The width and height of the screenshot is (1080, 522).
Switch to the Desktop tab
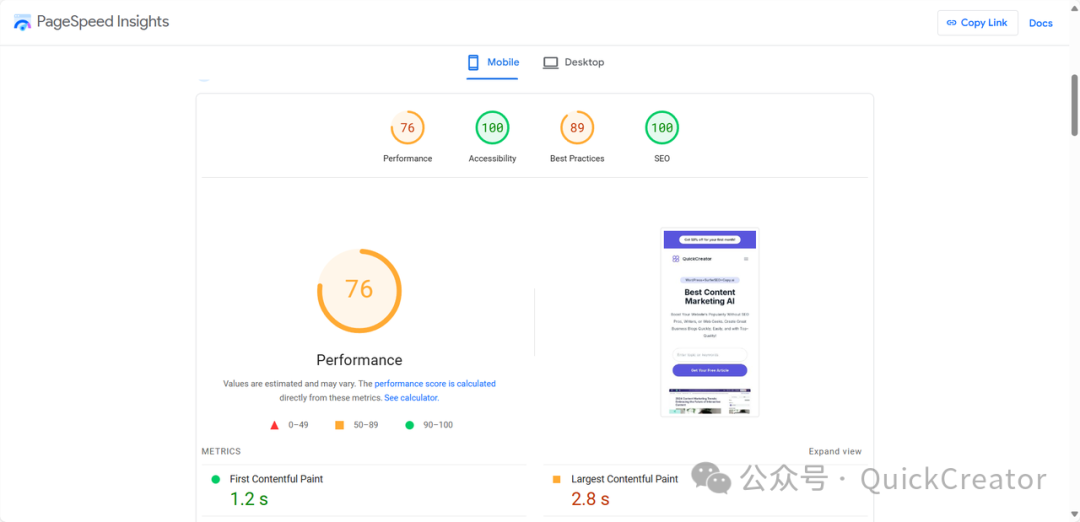point(574,63)
